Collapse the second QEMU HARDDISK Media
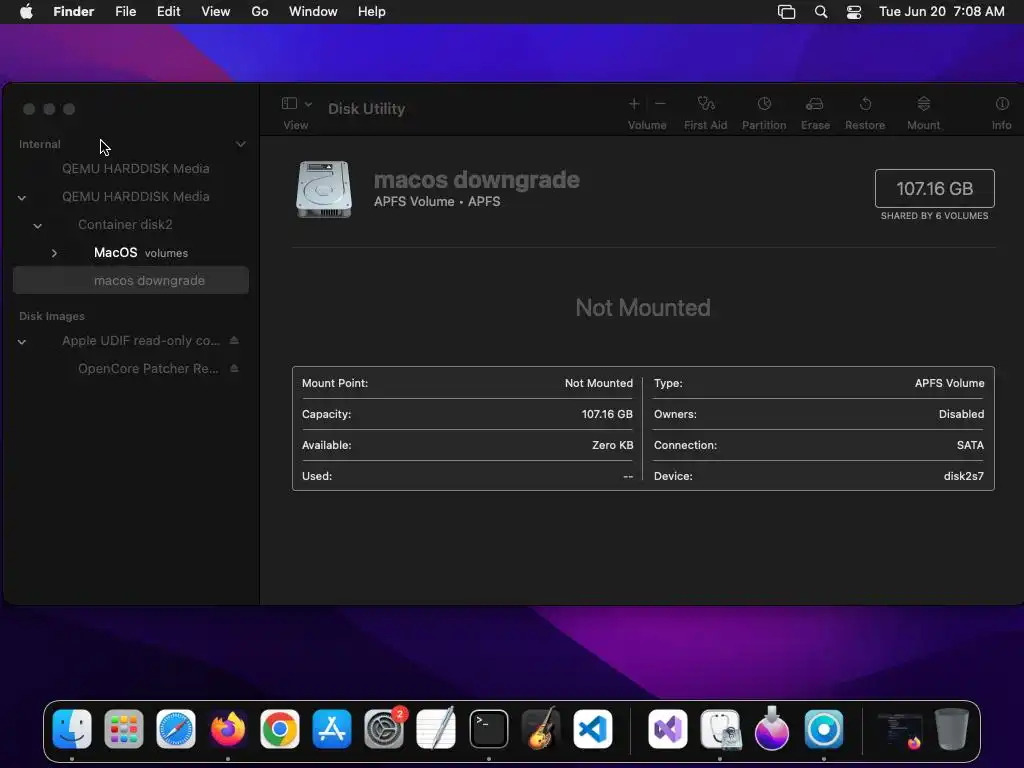This screenshot has height=768, width=1024. (x=22, y=197)
